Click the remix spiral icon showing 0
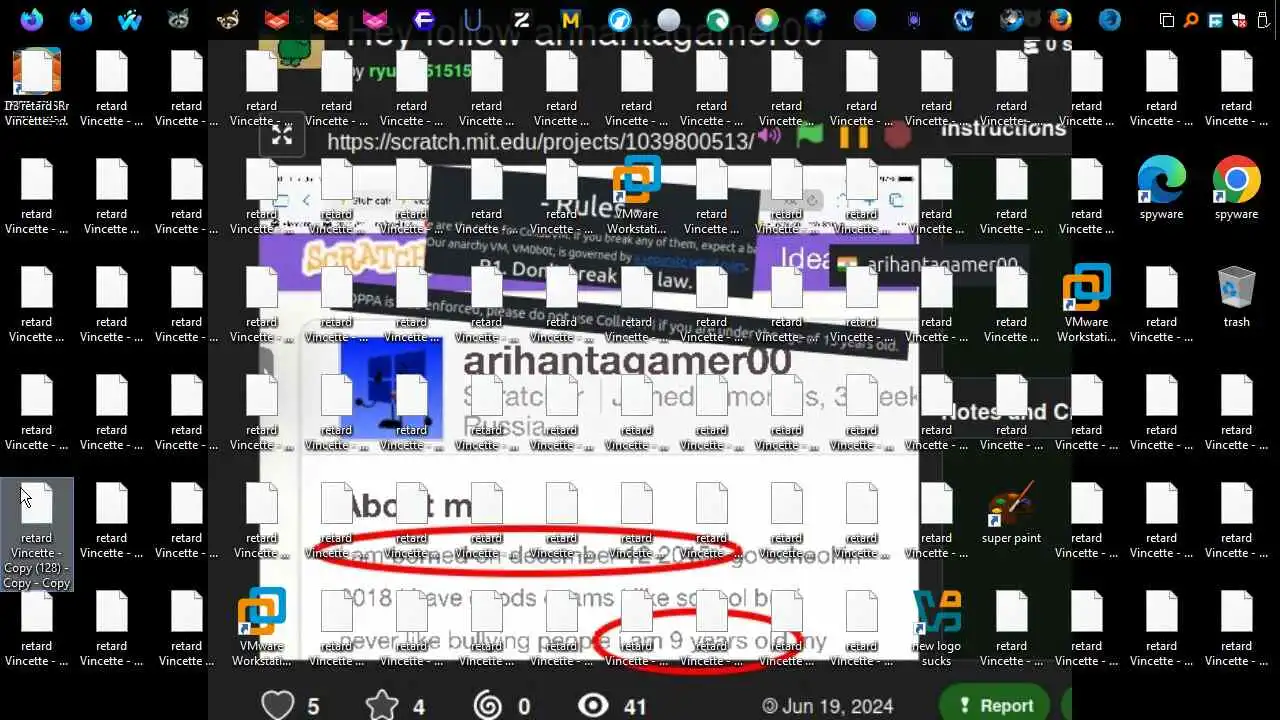The image size is (1280, 720). (487, 705)
